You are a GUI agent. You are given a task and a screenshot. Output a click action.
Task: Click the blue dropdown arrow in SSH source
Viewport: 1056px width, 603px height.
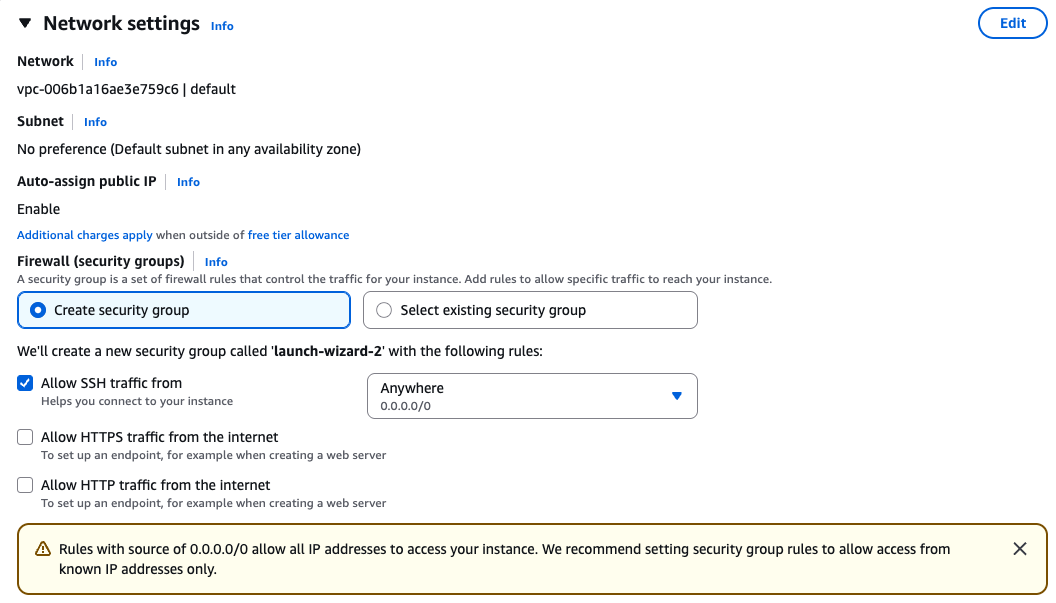[x=676, y=396]
